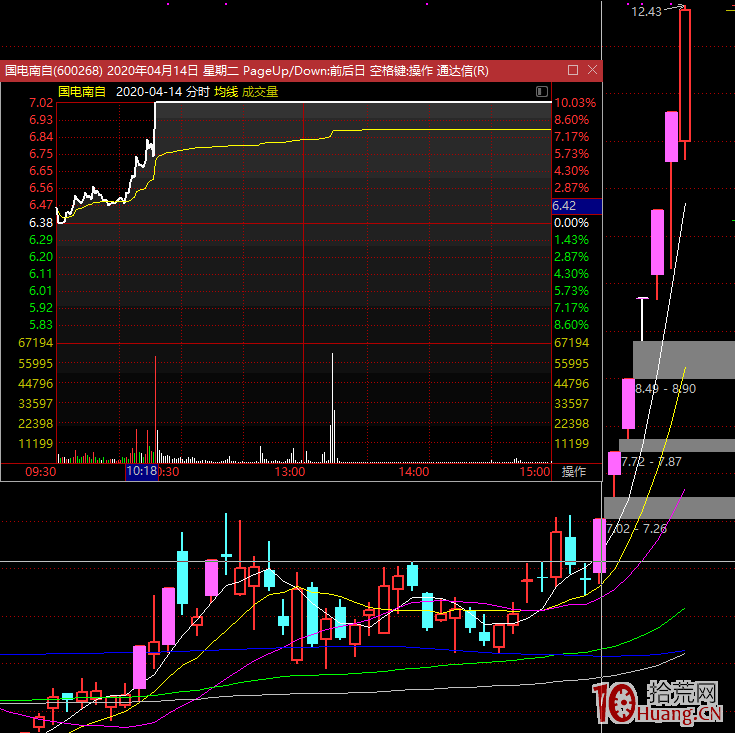This screenshot has width=735, height=733.
Task: Click the 8.60% red percent label
Action: (x=571, y=120)
